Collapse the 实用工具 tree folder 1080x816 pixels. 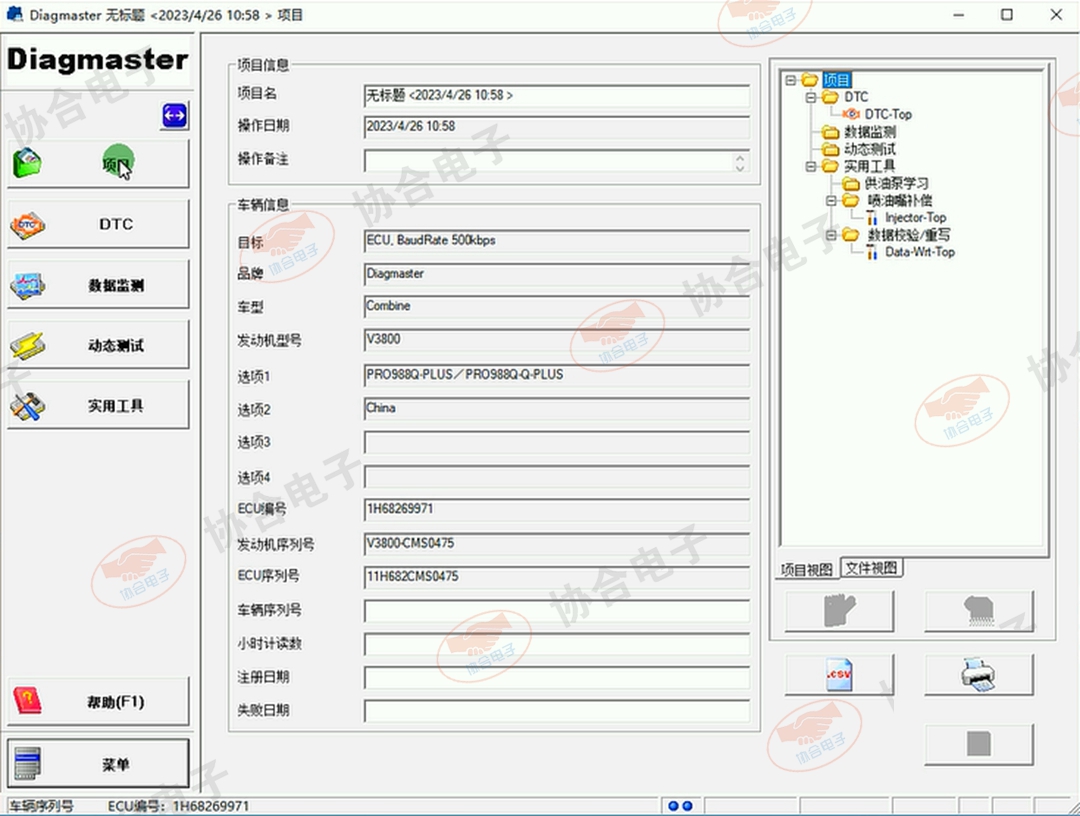[x=811, y=166]
